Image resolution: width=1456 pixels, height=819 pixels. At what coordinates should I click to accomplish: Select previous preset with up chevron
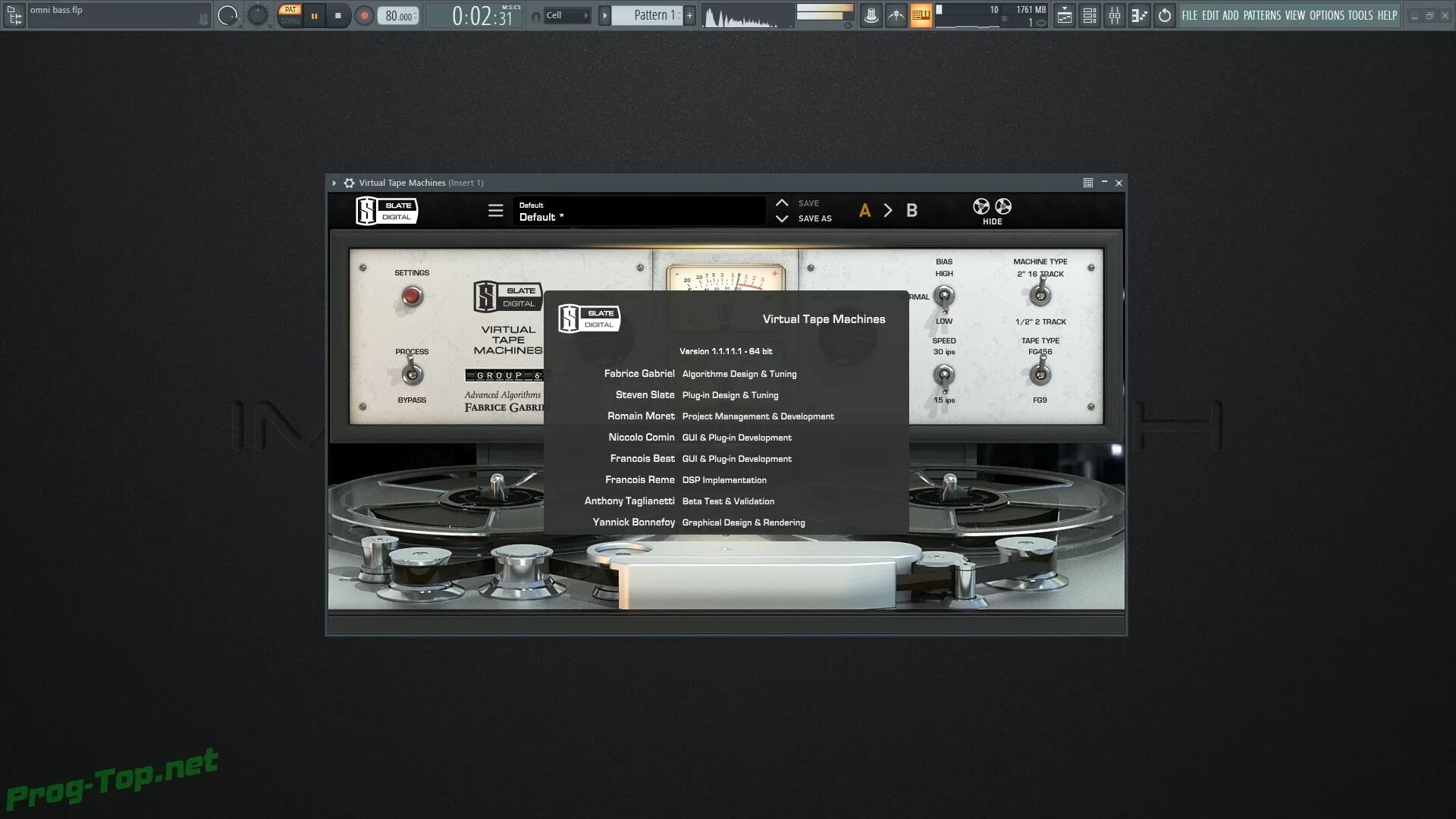click(x=782, y=203)
